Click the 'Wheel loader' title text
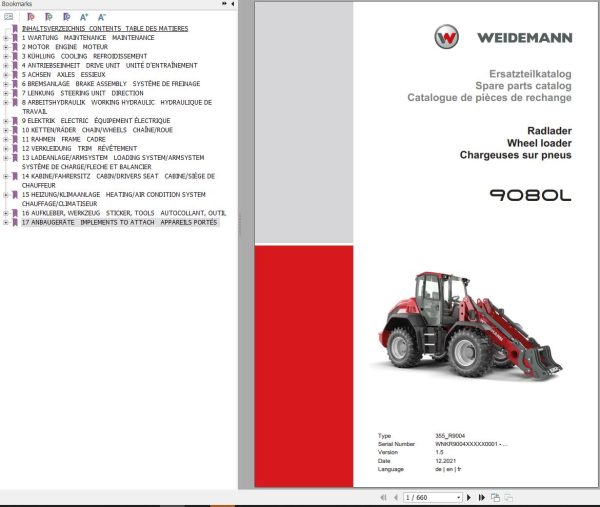The width and height of the screenshot is (600, 507). point(539,143)
